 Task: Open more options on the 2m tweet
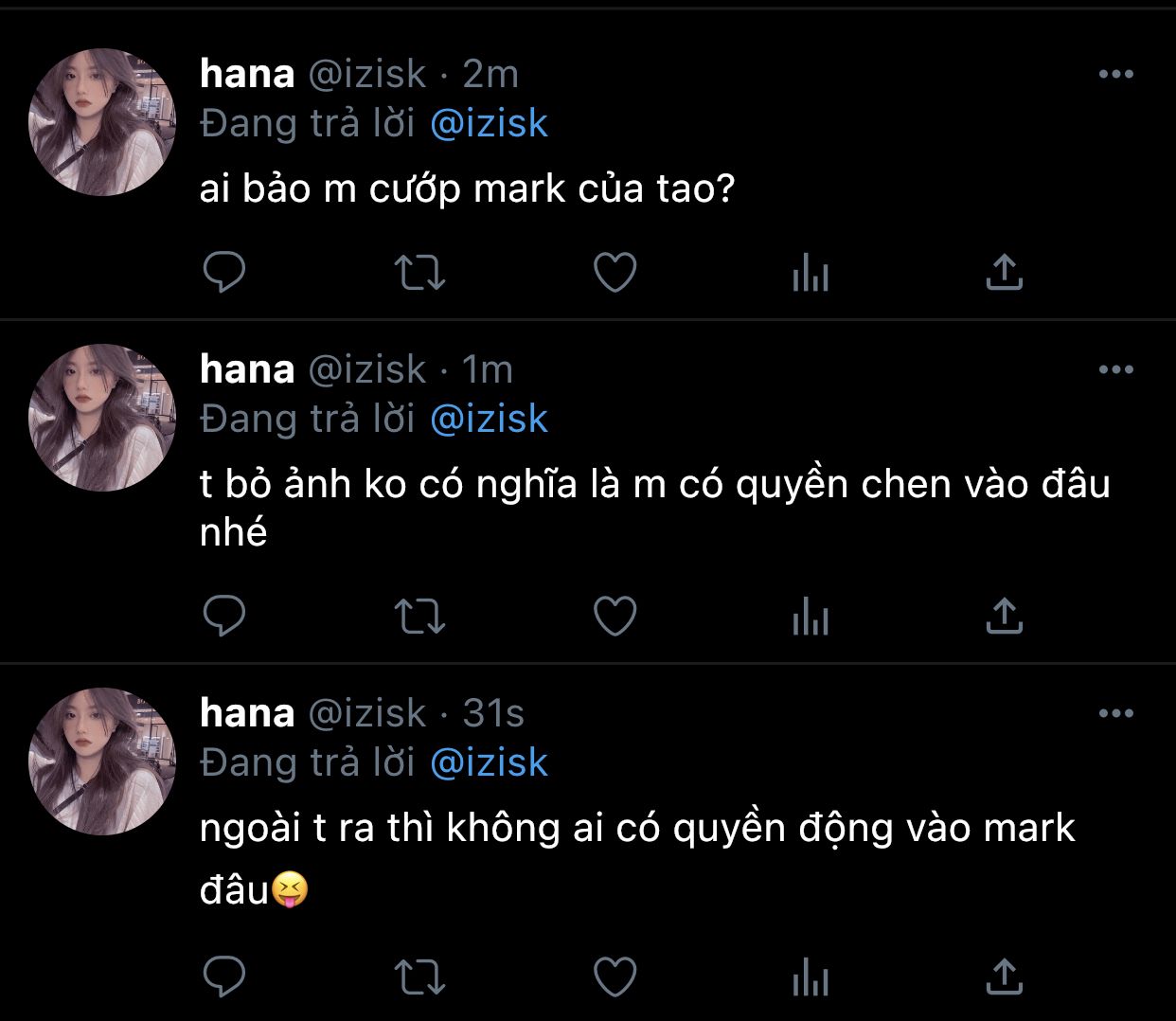pos(1115,75)
